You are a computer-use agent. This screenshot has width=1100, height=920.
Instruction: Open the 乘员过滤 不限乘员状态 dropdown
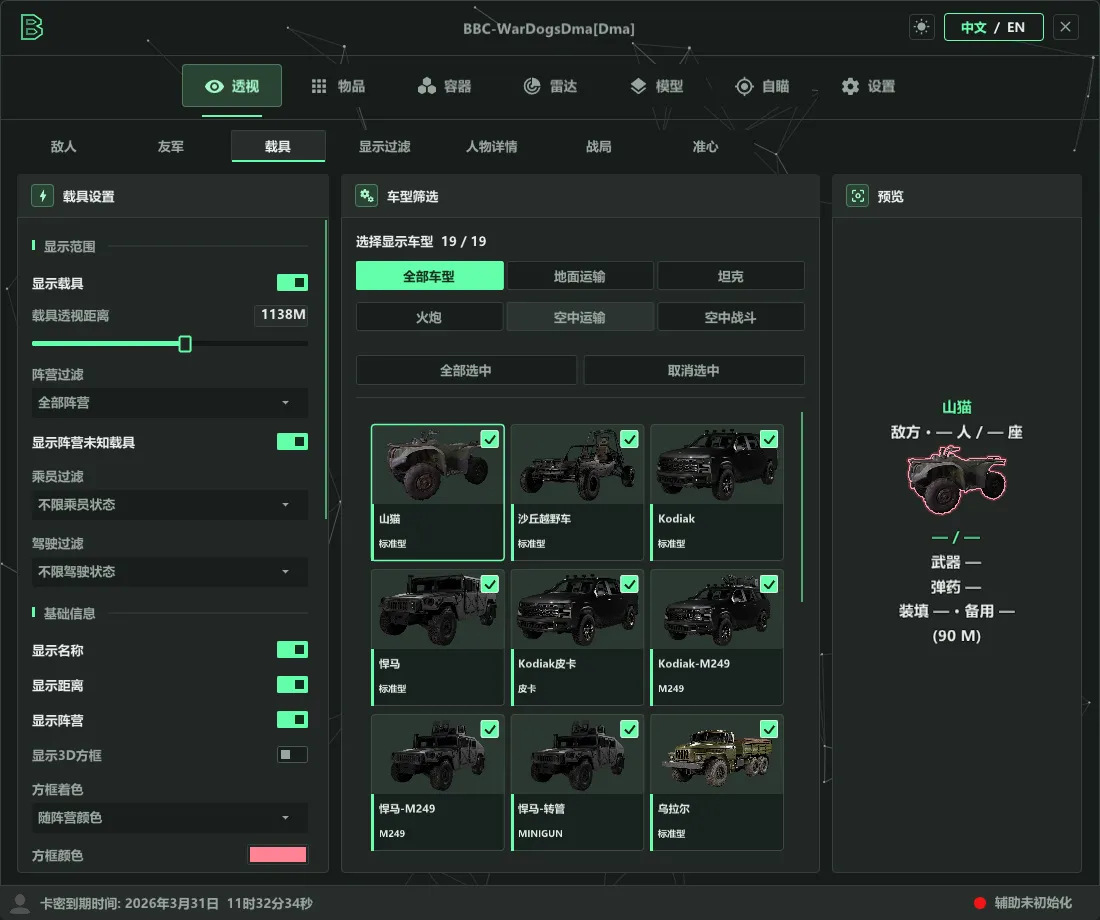[x=170, y=505]
